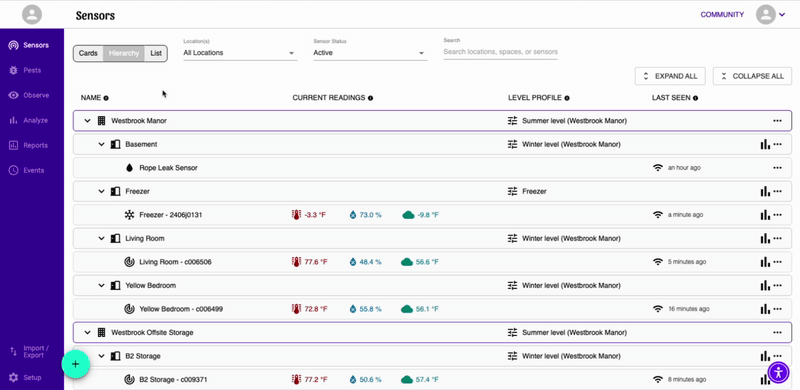Image resolution: width=800 pixels, height=390 pixels.
Task: Click Rope Leak Sensor water drop icon
Action: [129, 168]
